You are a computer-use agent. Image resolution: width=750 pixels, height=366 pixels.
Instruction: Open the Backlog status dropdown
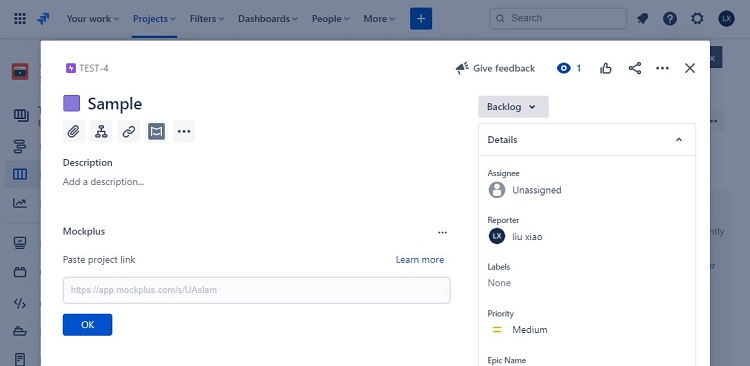click(513, 107)
